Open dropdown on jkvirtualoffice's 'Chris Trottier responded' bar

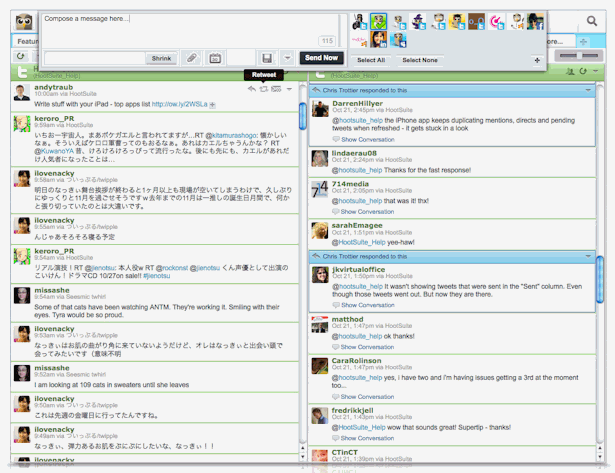588,256
